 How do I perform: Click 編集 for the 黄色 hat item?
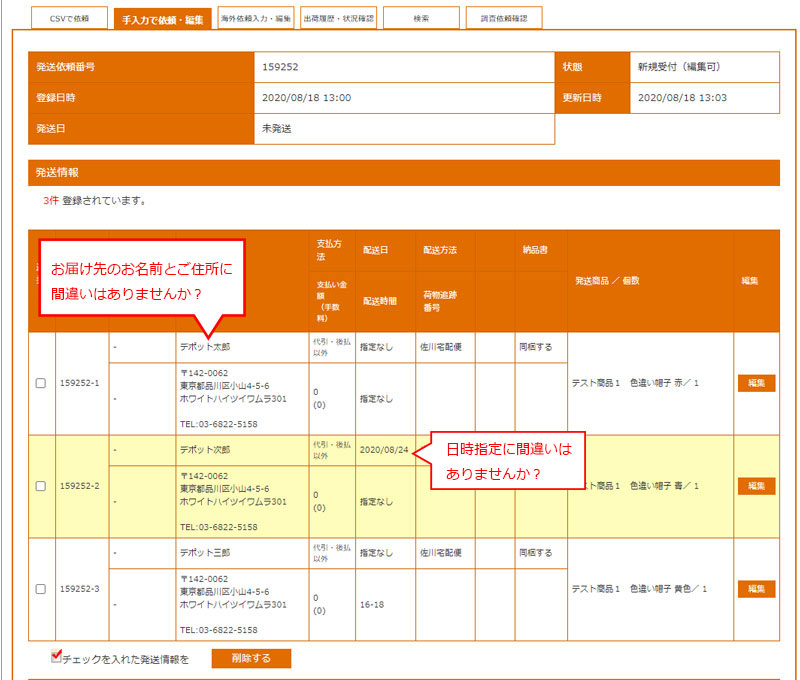[x=756, y=589]
